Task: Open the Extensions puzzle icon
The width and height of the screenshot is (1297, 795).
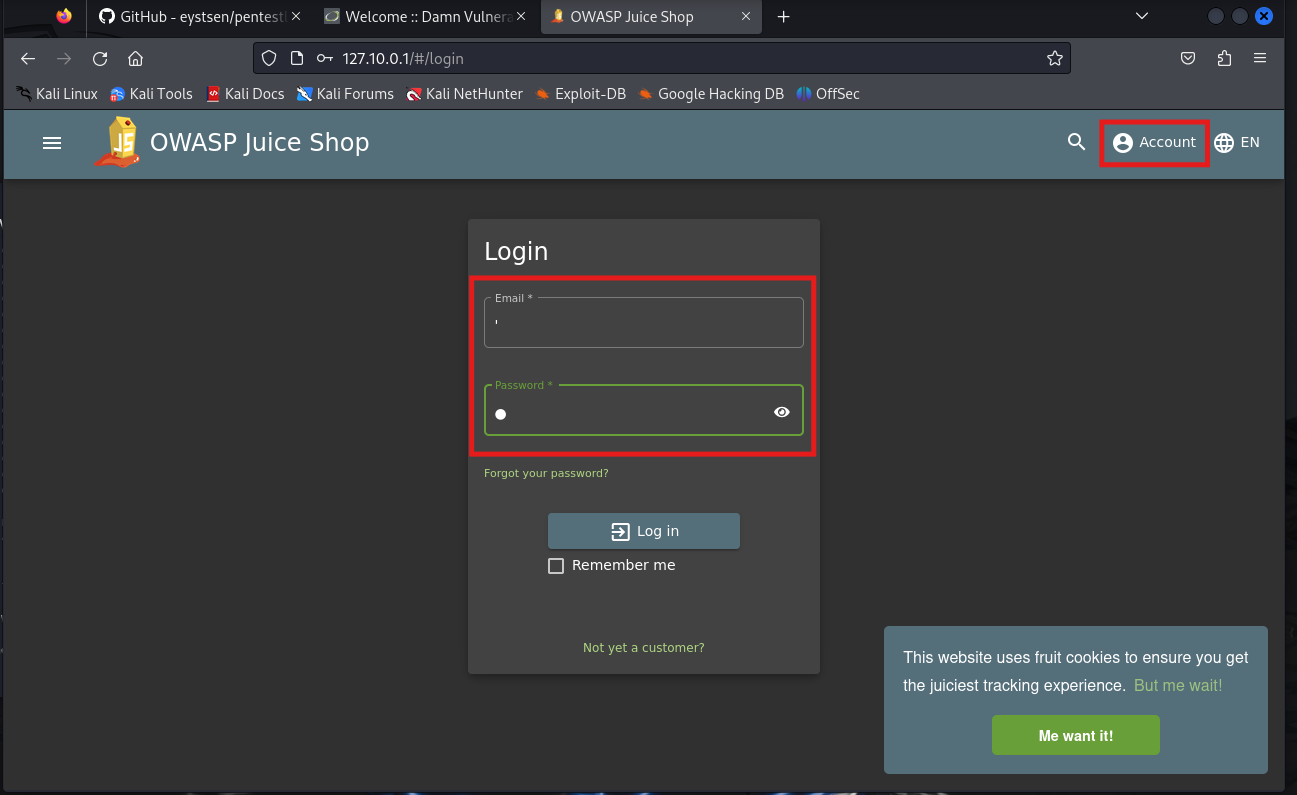Action: tap(1224, 58)
